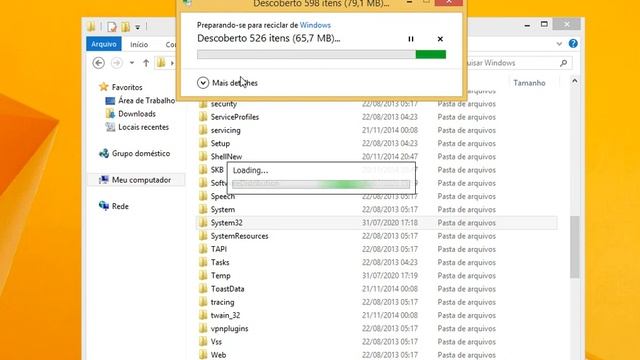Image resolution: width=640 pixels, height=360 pixels.
Task: Maximize the Explorer window
Action: [544, 24]
